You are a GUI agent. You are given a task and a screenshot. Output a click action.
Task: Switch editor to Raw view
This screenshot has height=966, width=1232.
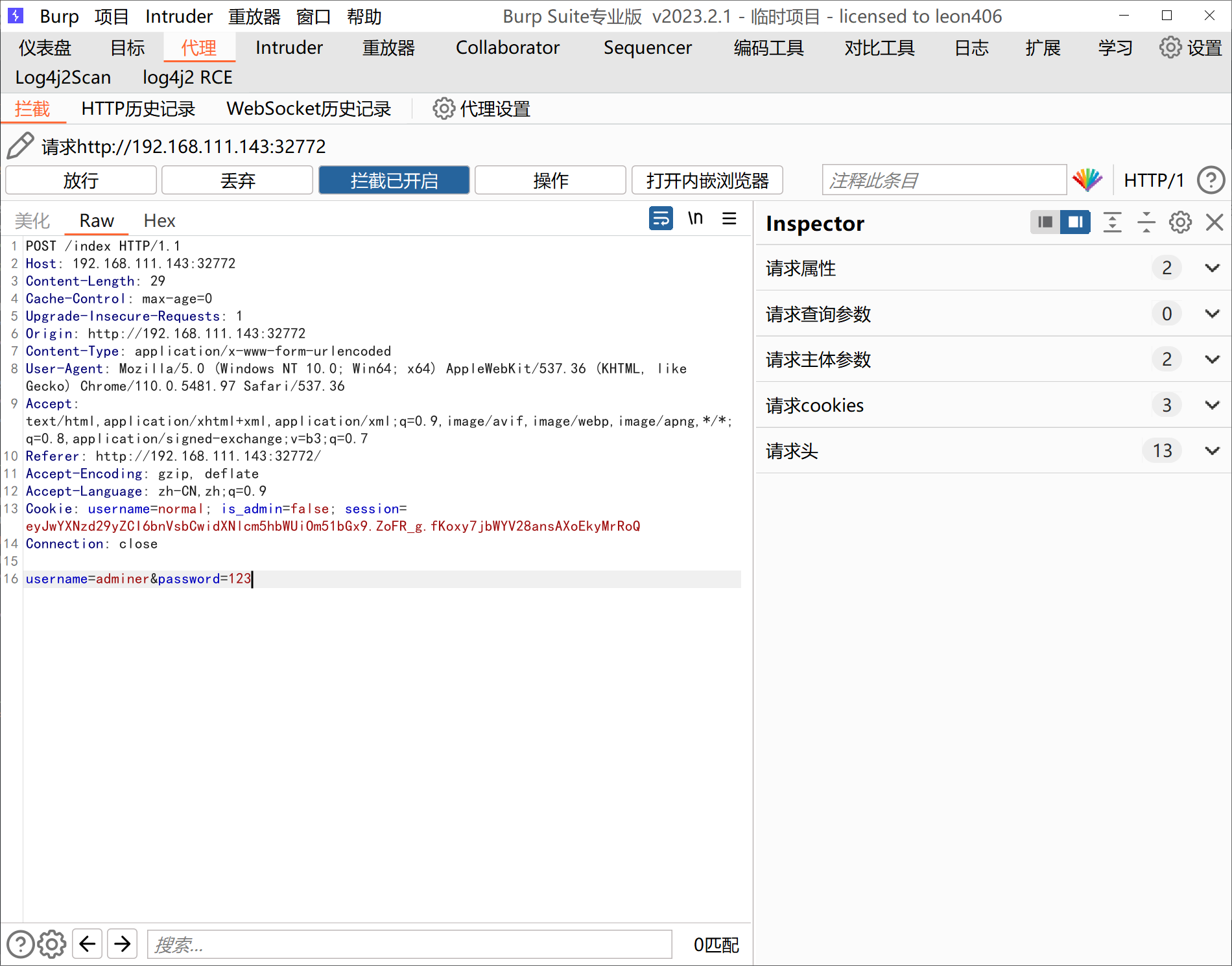pyautogui.click(x=97, y=220)
